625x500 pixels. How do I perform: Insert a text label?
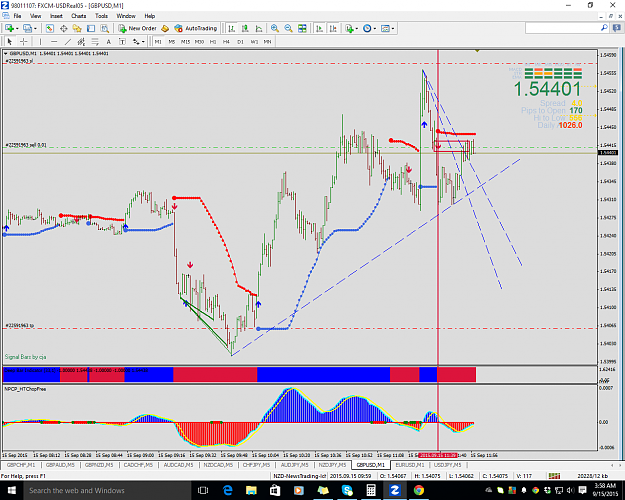122,41
